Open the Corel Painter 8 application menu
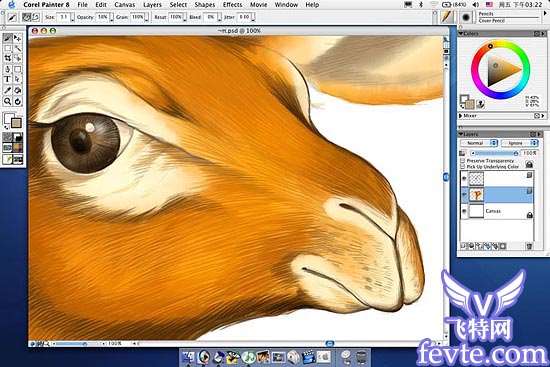The image size is (550, 367). tap(46, 5)
